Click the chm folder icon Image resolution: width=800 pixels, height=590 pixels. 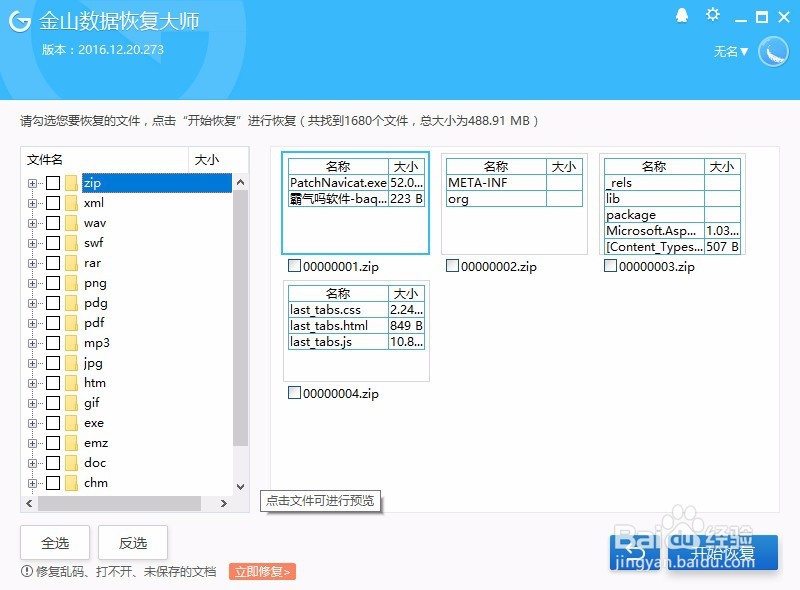click(71, 483)
